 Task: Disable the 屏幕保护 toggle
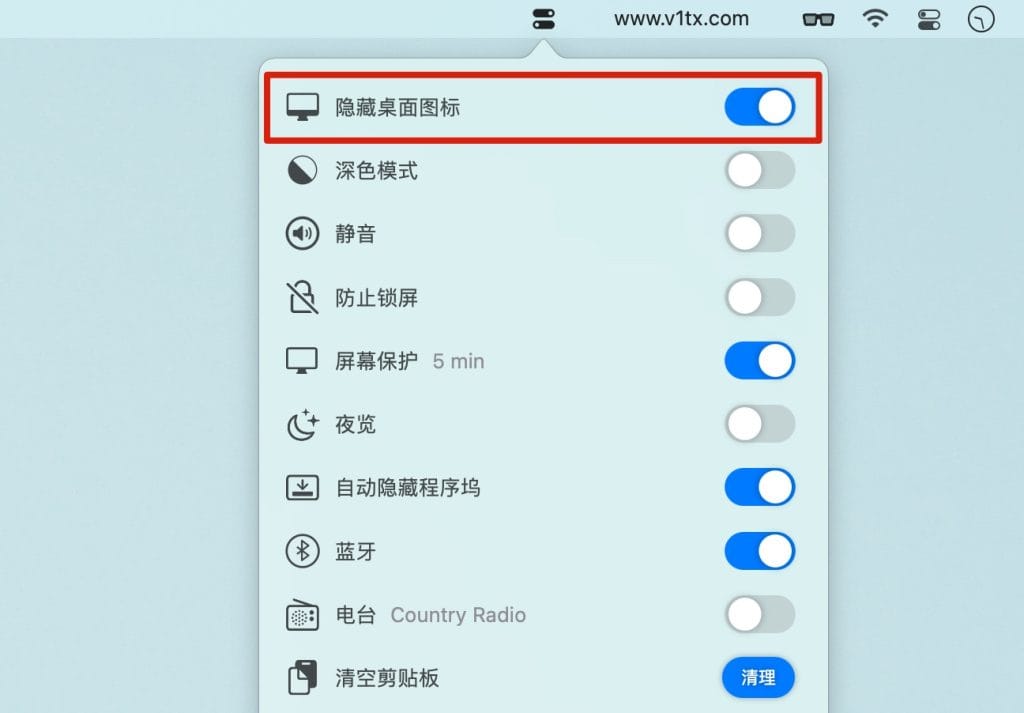[760, 360]
